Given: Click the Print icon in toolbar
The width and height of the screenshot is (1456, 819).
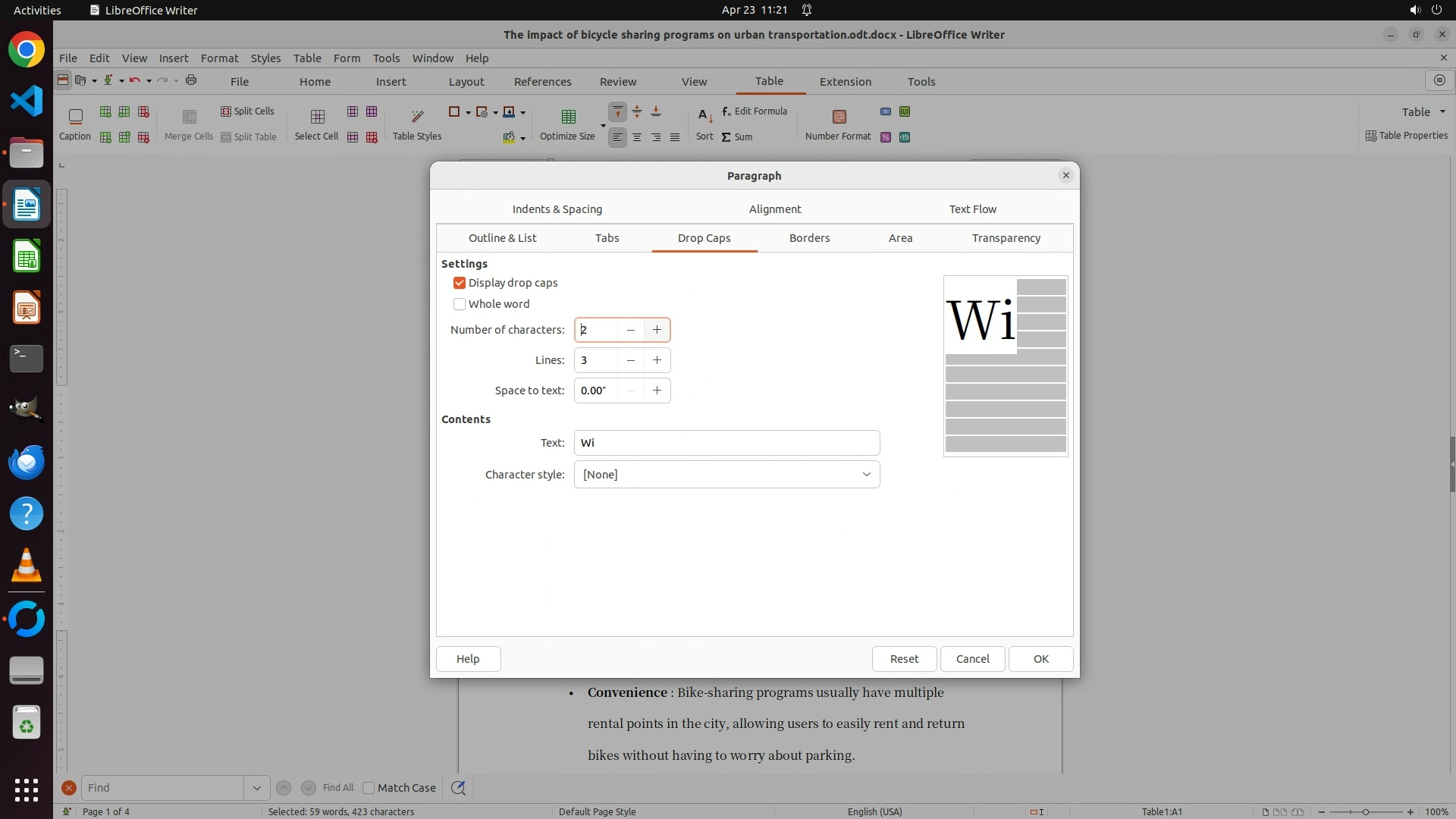Looking at the screenshot, I should (x=191, y=80).
